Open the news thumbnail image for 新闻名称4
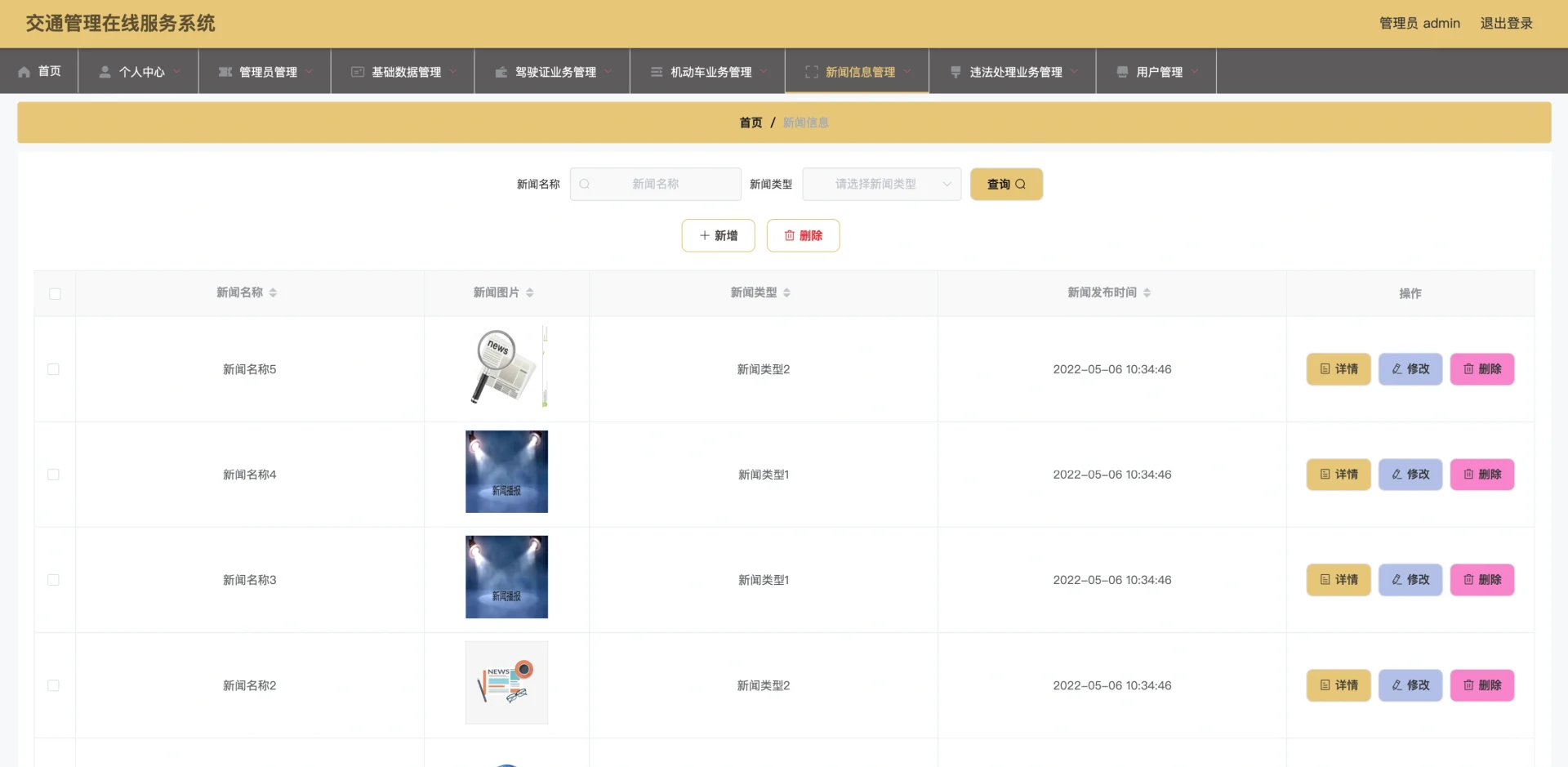Viewport: 1568px width, 767px height. click(x=506, y=472)
